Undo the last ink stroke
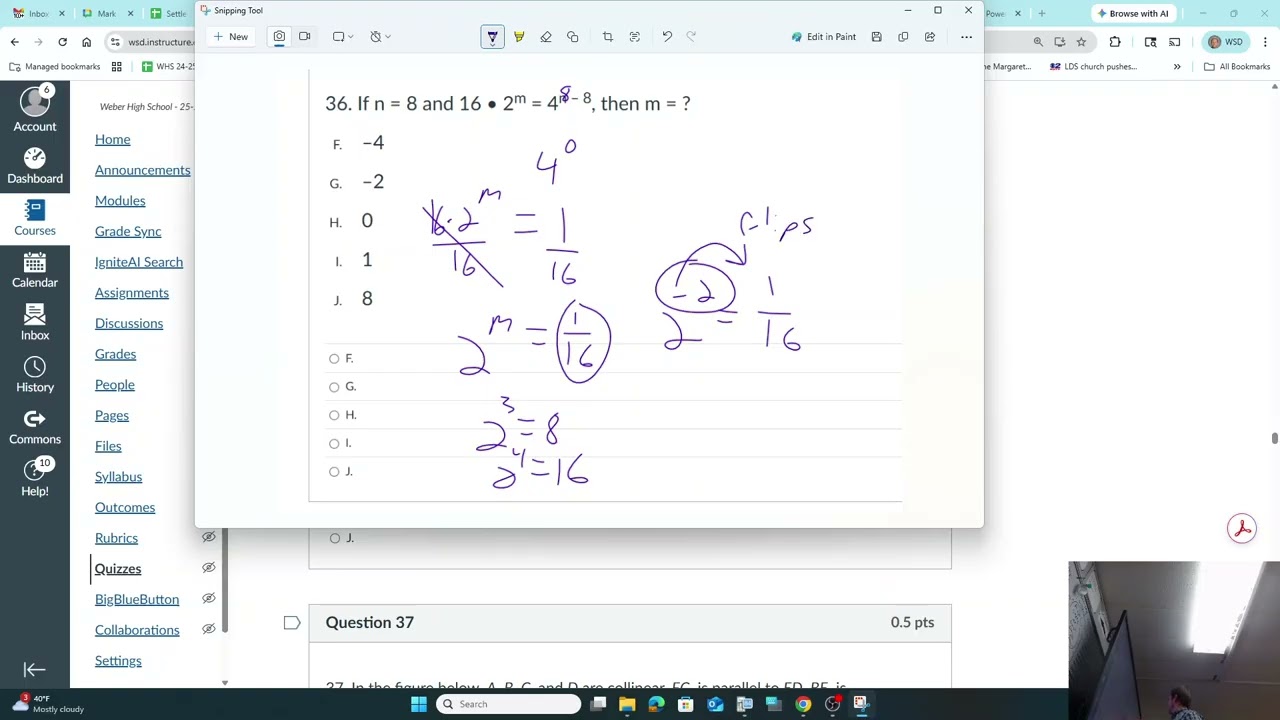Viewport: 1280px width, 720px height. coord(667,37)
